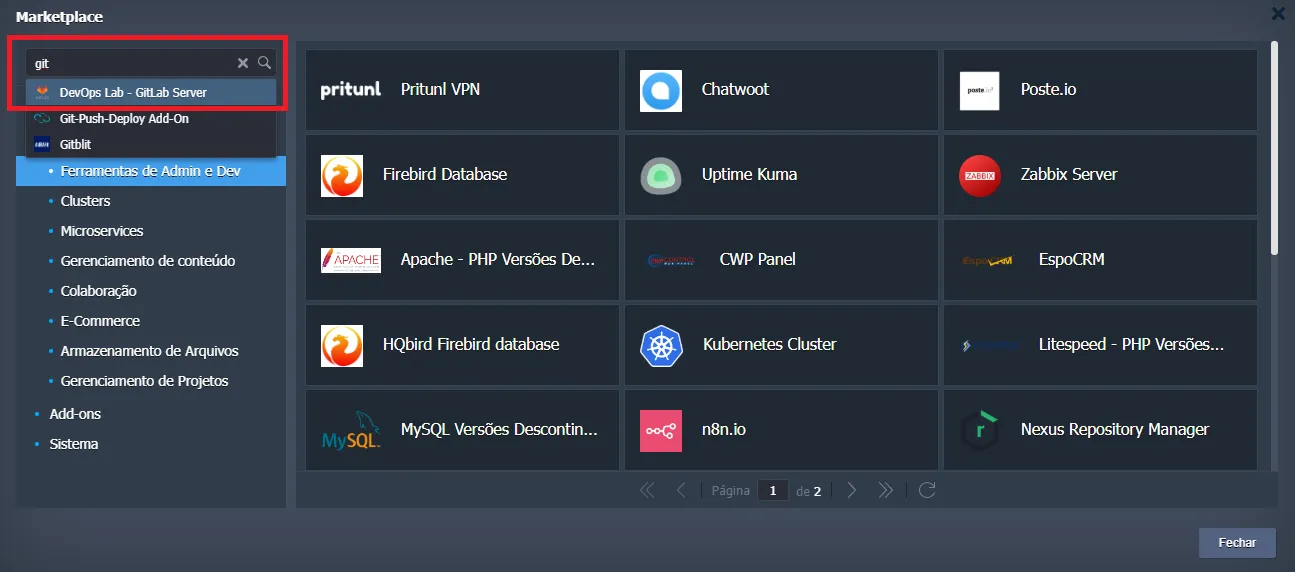Click the Zabbix Server title text
Viewport: 1295px width, 572px height.
[x=1069, y=175]
